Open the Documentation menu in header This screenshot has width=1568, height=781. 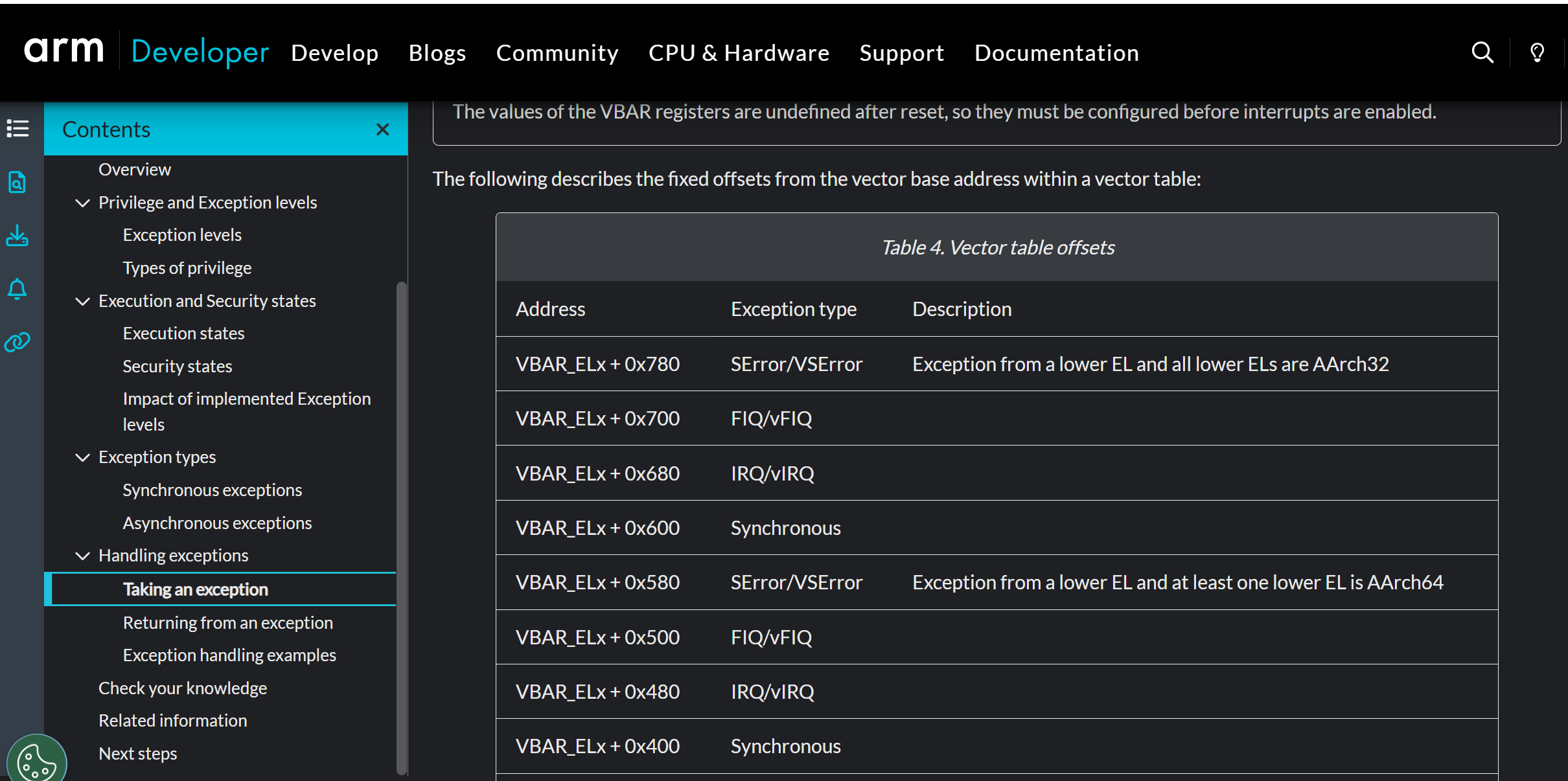coord(1056,53)
